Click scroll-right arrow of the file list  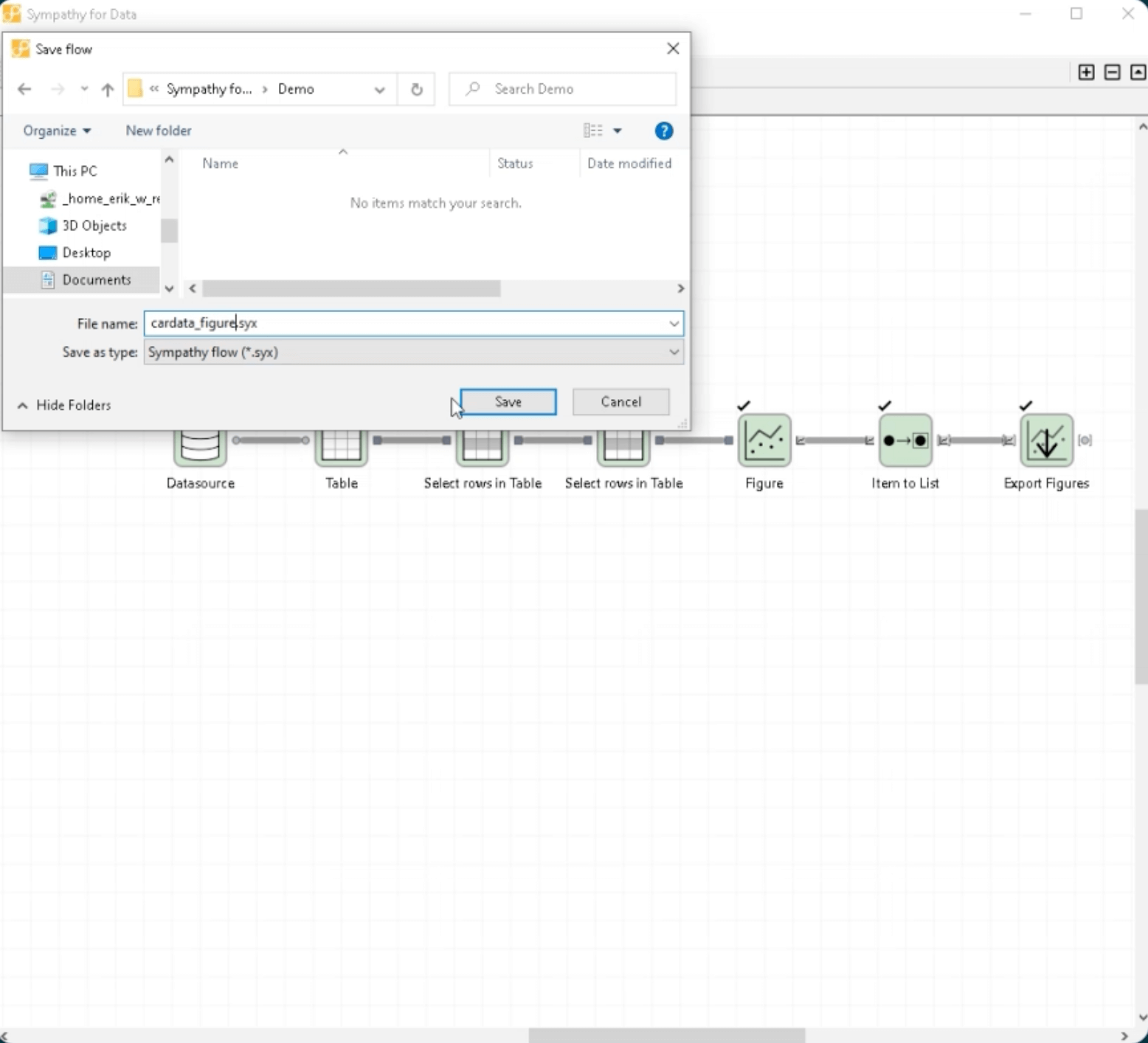[680, 288]
